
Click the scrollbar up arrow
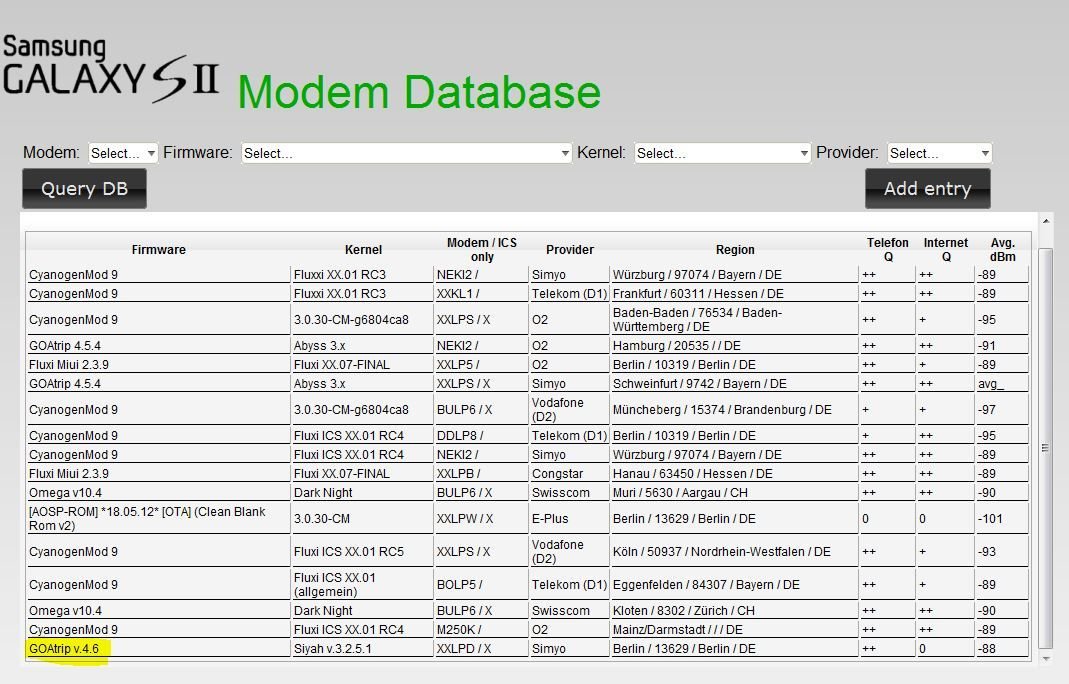click(1046, 222)
